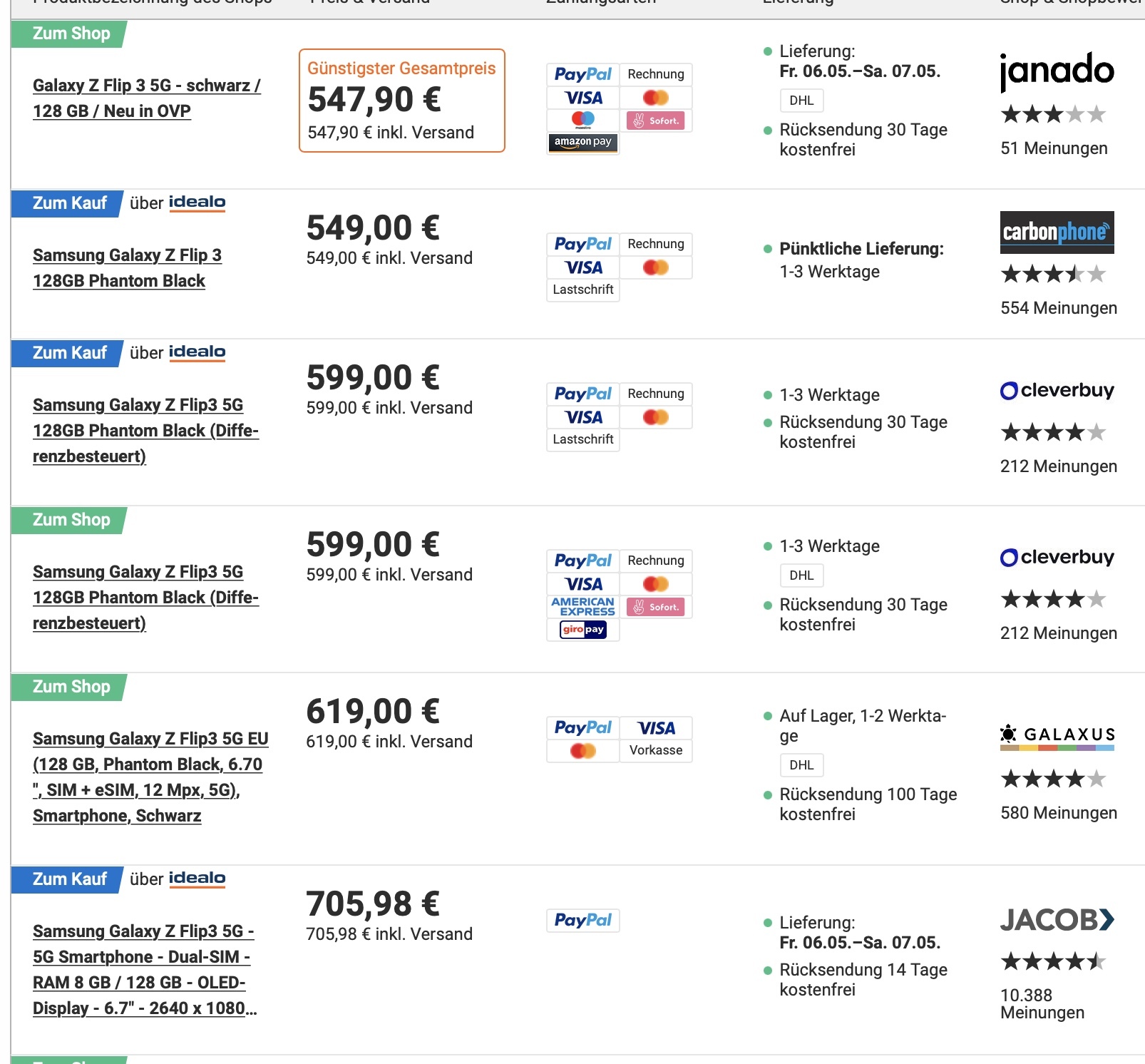The height and width of the screenshot is (1064, 1145).
Task: Click the PayPal icon in JACOB offer
Action: coord(583,920)
